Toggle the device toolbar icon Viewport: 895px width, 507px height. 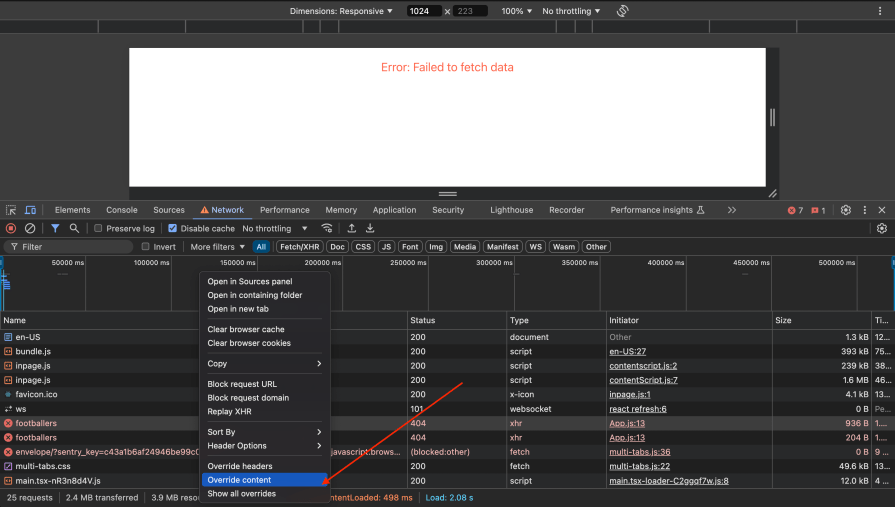tap(30, 210)
